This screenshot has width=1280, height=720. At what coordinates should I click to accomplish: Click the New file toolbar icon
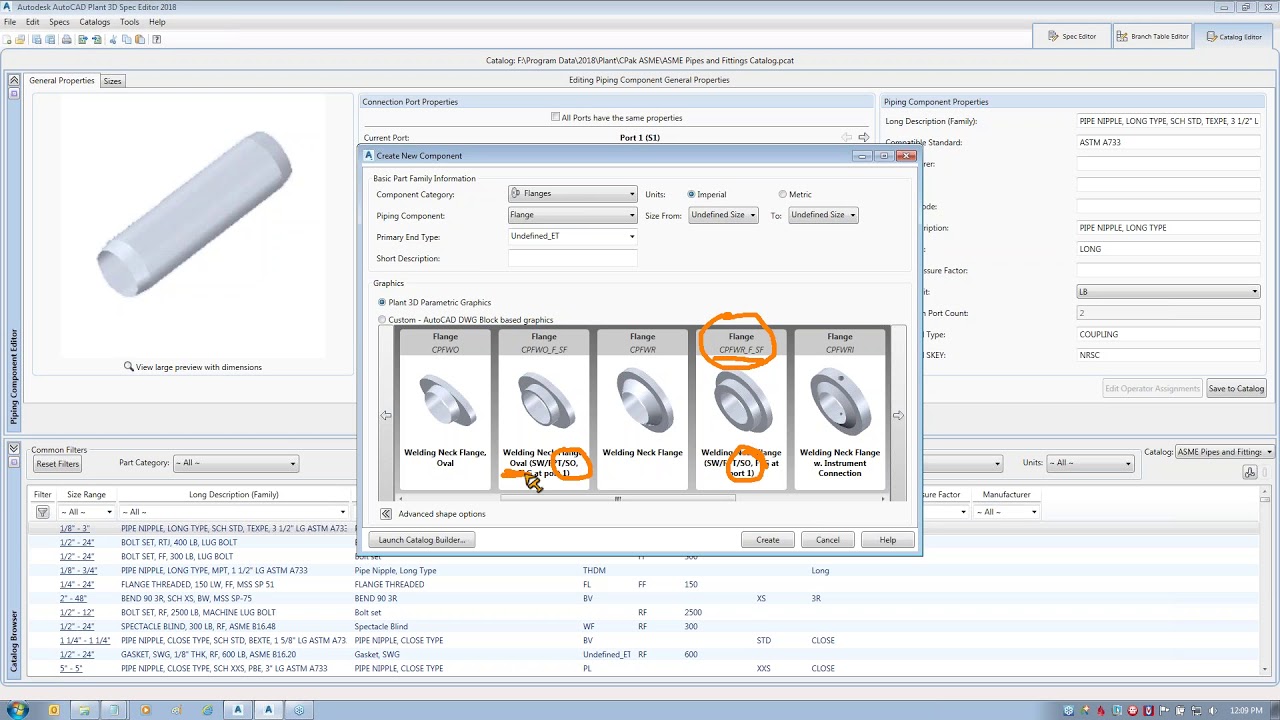tap(6, 40)
